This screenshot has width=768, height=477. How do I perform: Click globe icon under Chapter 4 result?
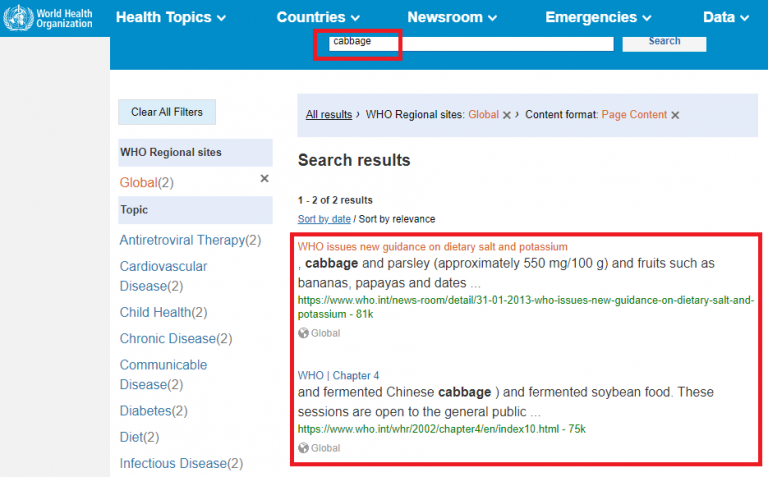pyautogui.click(x=303, y=448)
